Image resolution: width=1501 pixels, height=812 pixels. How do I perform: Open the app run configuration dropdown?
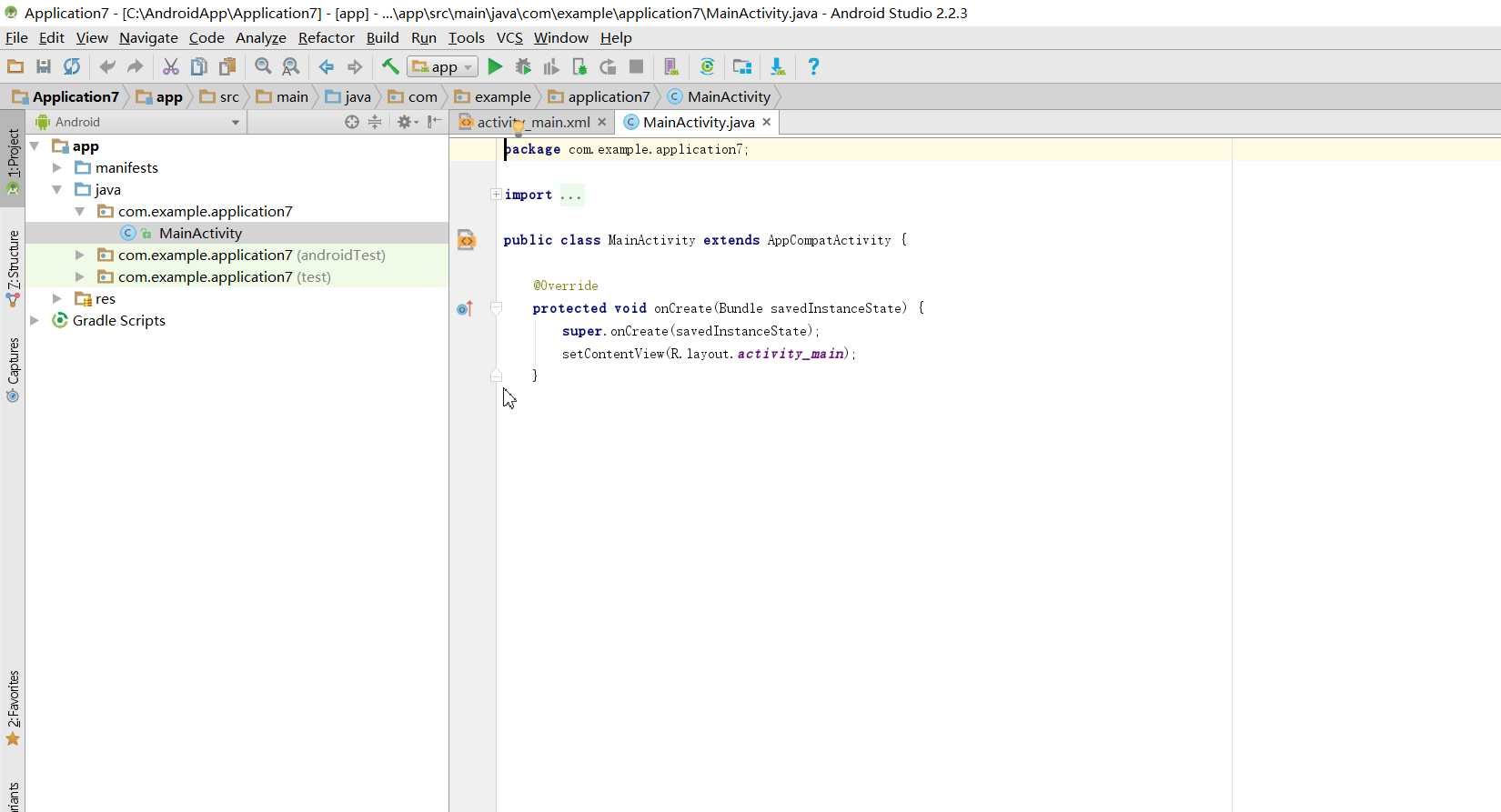click(x=442, y=66)
